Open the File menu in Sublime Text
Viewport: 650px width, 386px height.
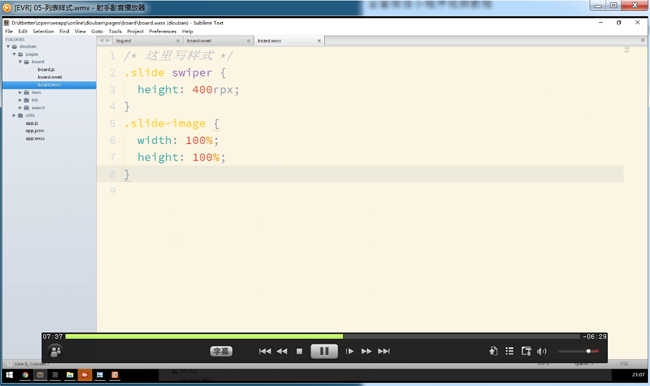pyautogui.click(x=9, y=31)
